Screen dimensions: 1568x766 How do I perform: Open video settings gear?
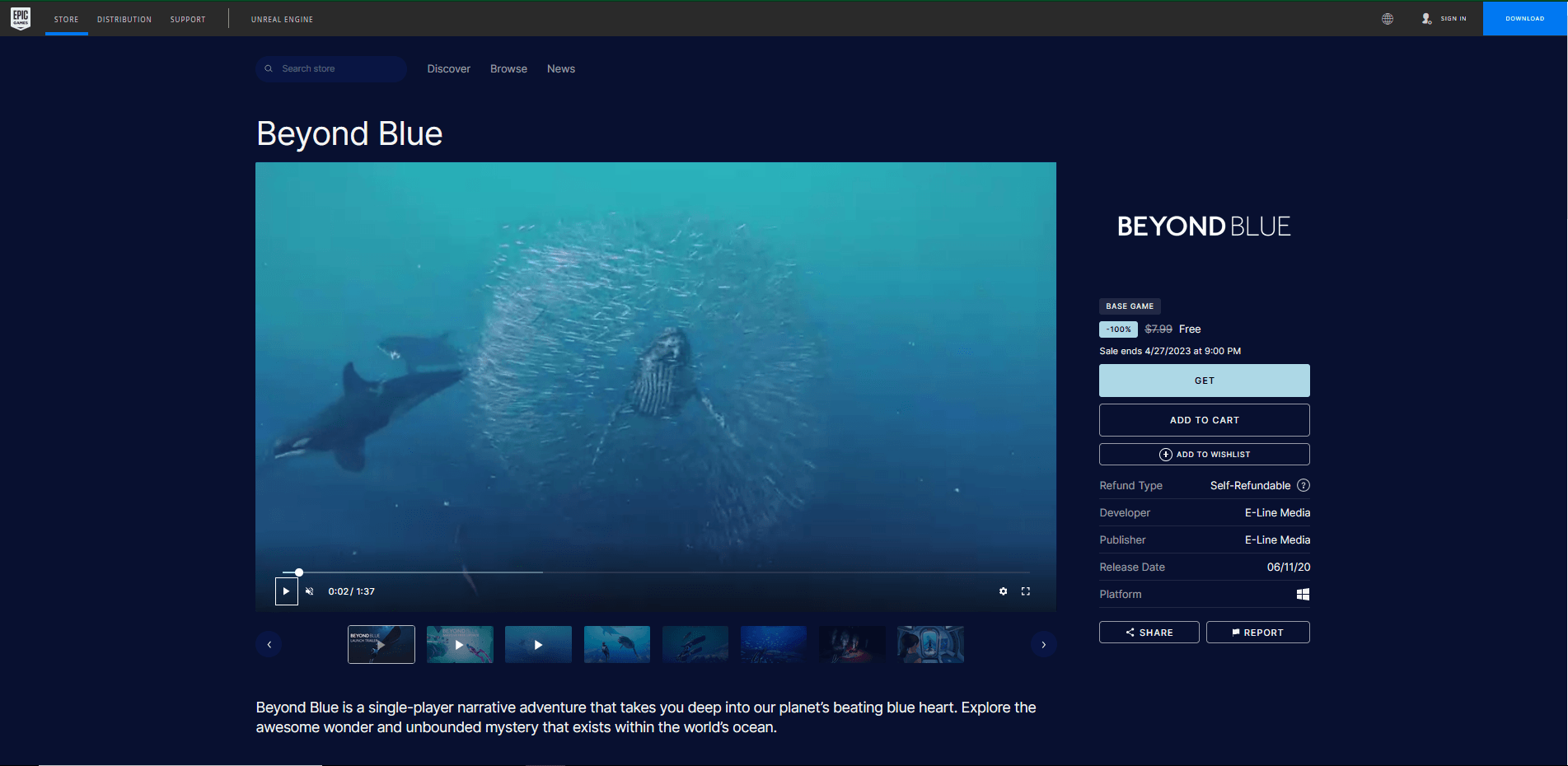coord(1003,591)
